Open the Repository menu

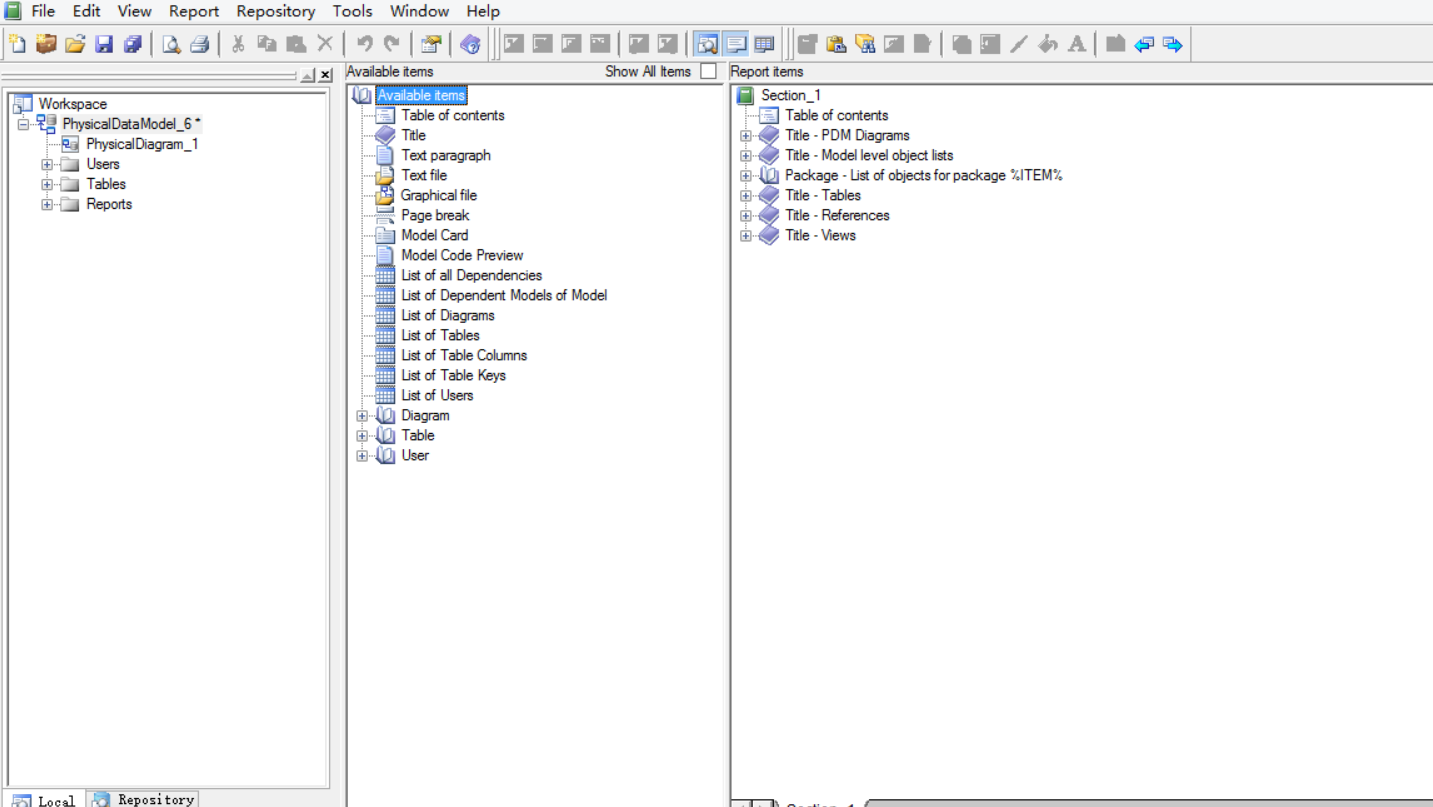276,11
